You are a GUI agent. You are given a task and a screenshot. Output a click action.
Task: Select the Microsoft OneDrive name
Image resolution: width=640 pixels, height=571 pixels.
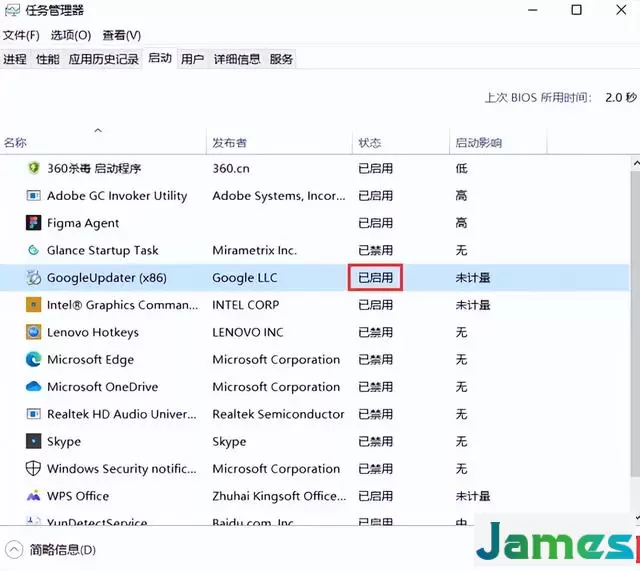coord(102,387)
